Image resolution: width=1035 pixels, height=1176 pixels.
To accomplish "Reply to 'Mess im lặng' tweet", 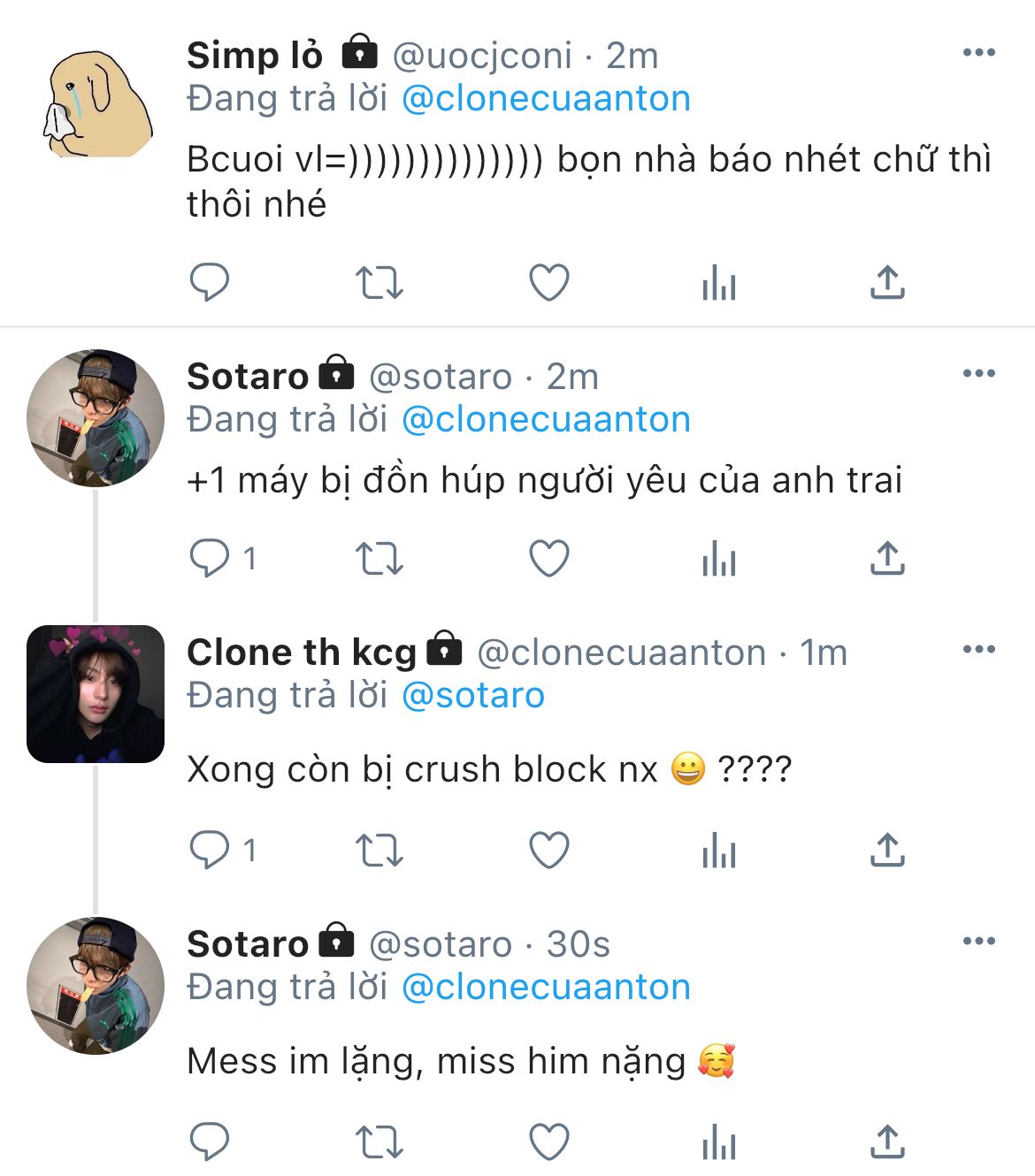I will pos(210,1142).
